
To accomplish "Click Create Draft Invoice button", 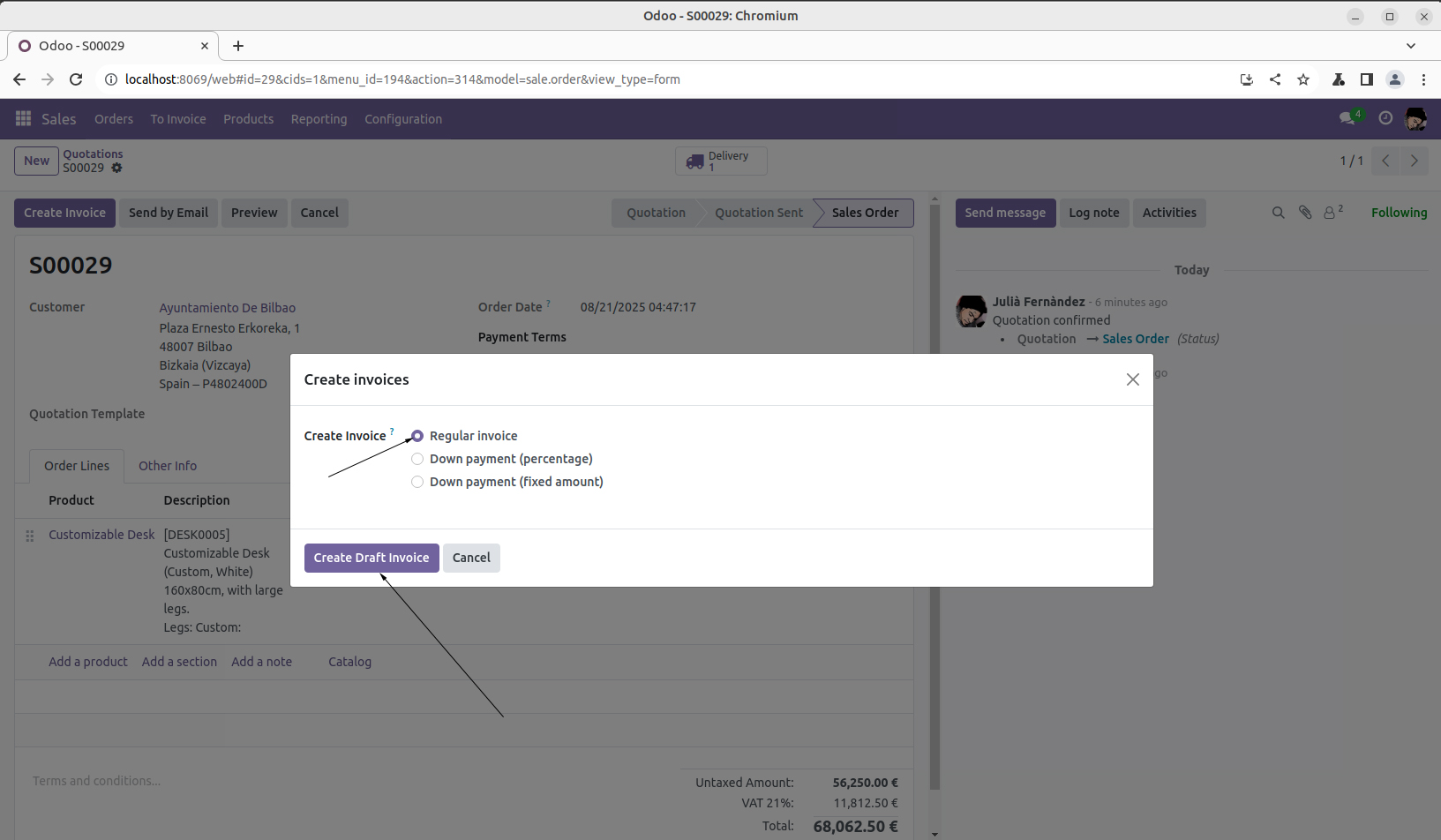I will point(372,558).
